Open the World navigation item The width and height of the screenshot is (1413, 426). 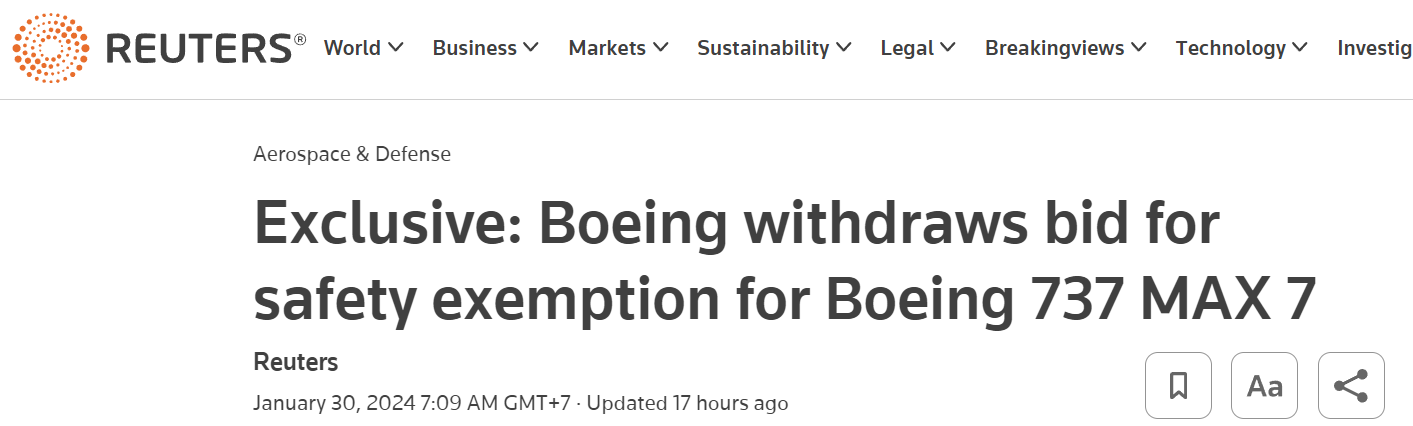[x=352, y=48]
